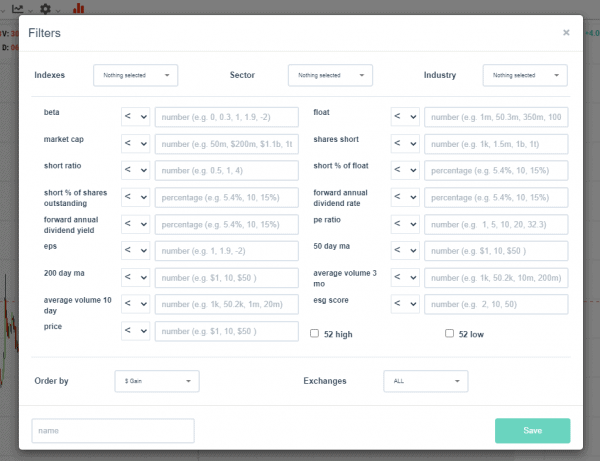Open the Industry dropdown

click(525, 75)
